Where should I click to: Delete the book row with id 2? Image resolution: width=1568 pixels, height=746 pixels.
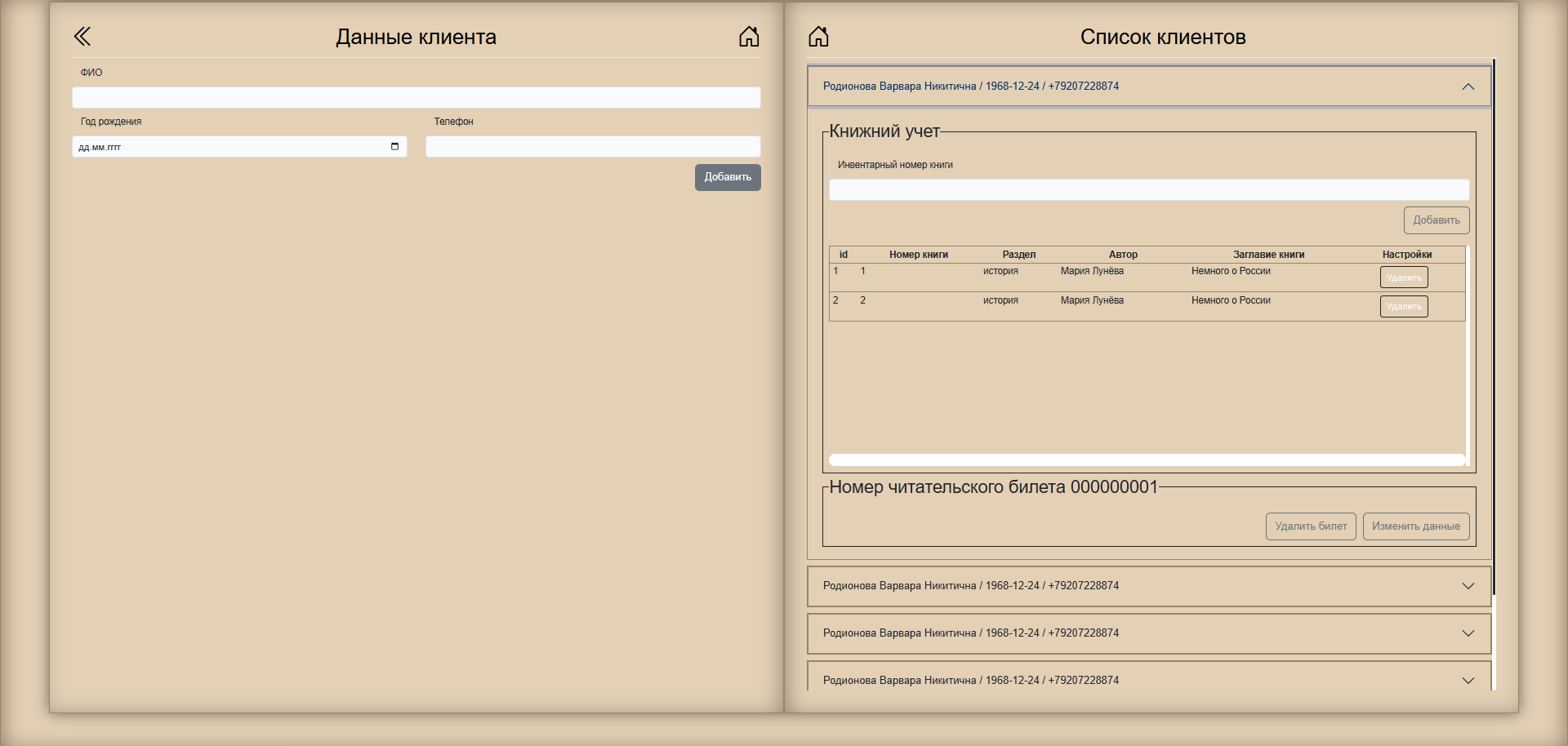(x=1404, y=306)
